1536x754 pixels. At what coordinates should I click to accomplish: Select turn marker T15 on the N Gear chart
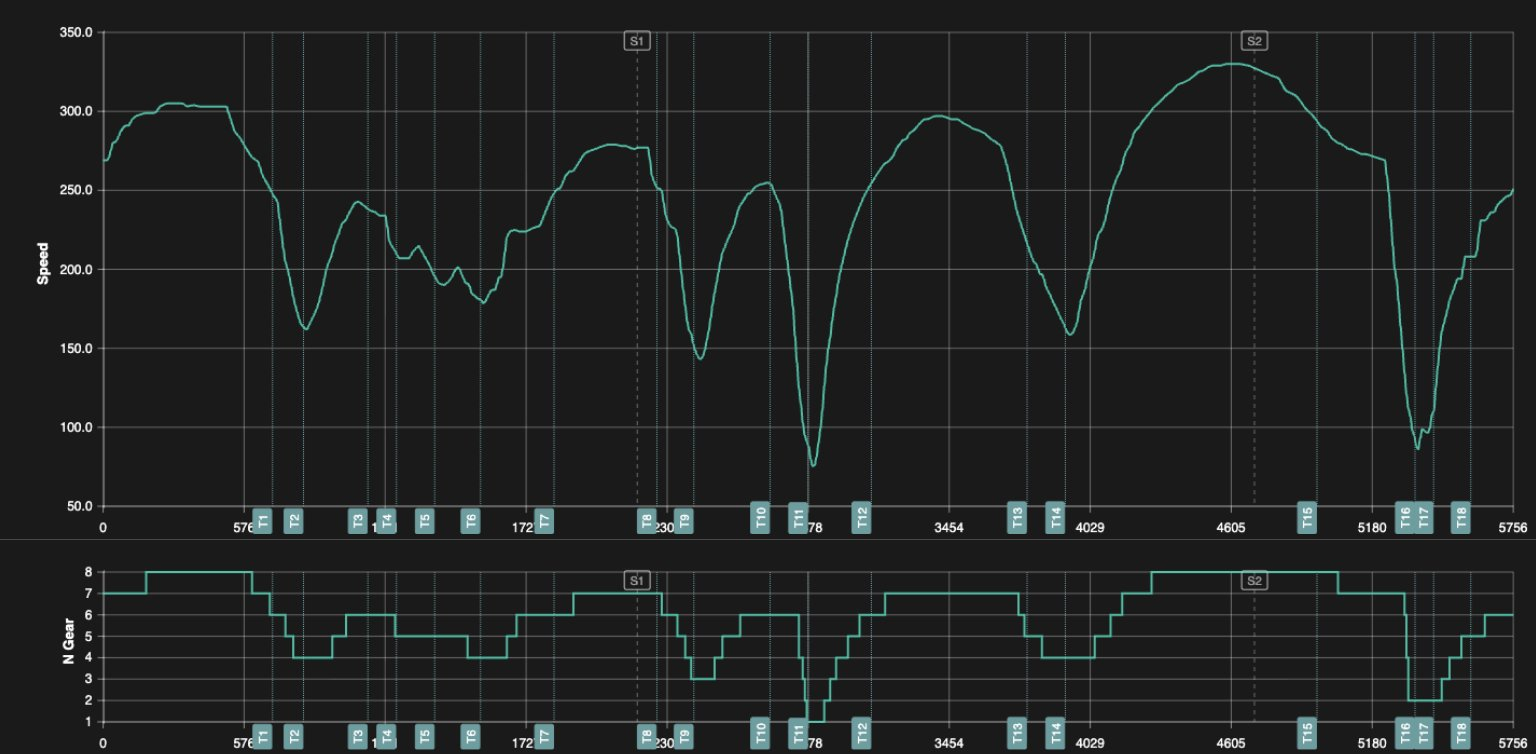click(x=1306, y=734)
